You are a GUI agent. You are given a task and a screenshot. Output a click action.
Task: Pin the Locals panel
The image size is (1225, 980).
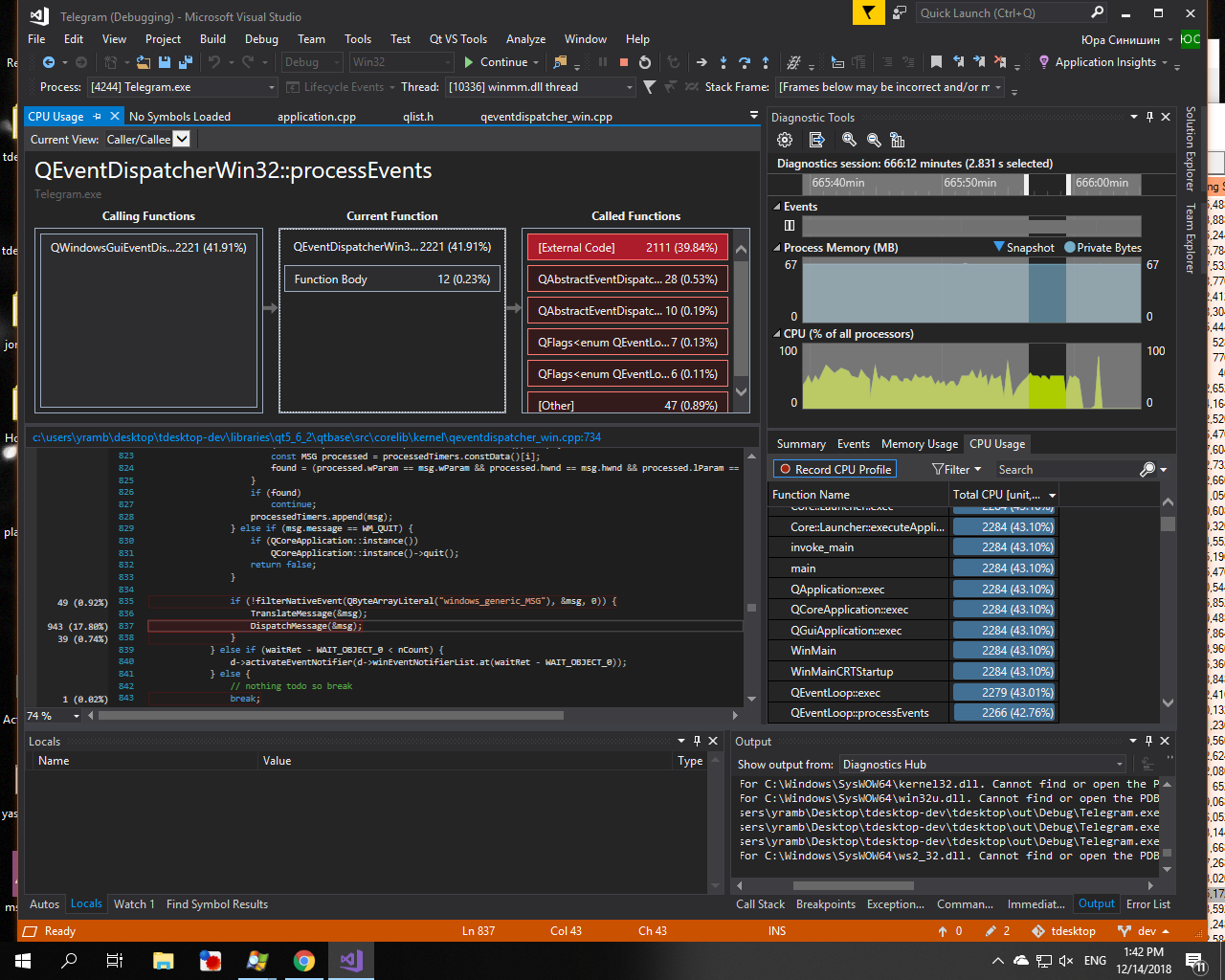click(x=697, y=741)
